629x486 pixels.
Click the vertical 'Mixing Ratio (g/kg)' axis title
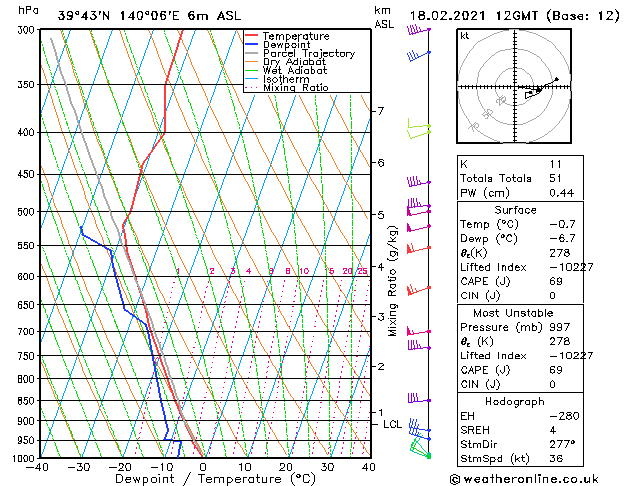[x=392, y=281]
